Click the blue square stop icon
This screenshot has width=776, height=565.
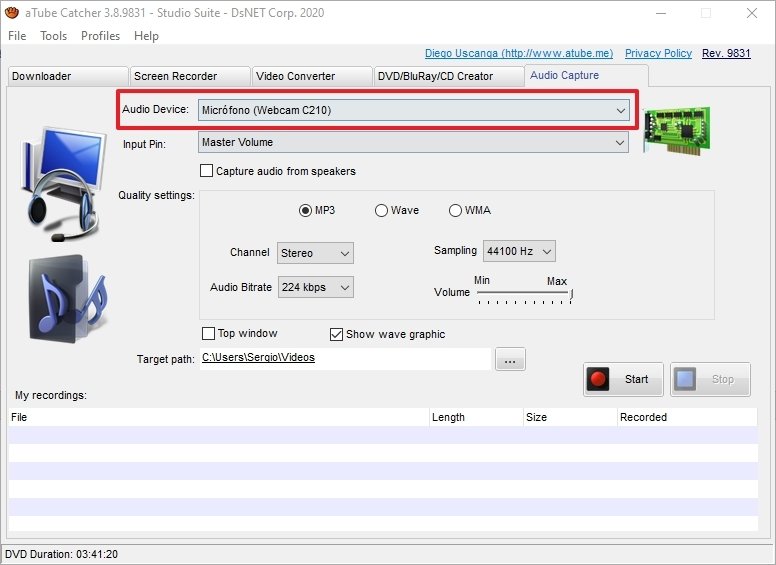click(685, 379)
